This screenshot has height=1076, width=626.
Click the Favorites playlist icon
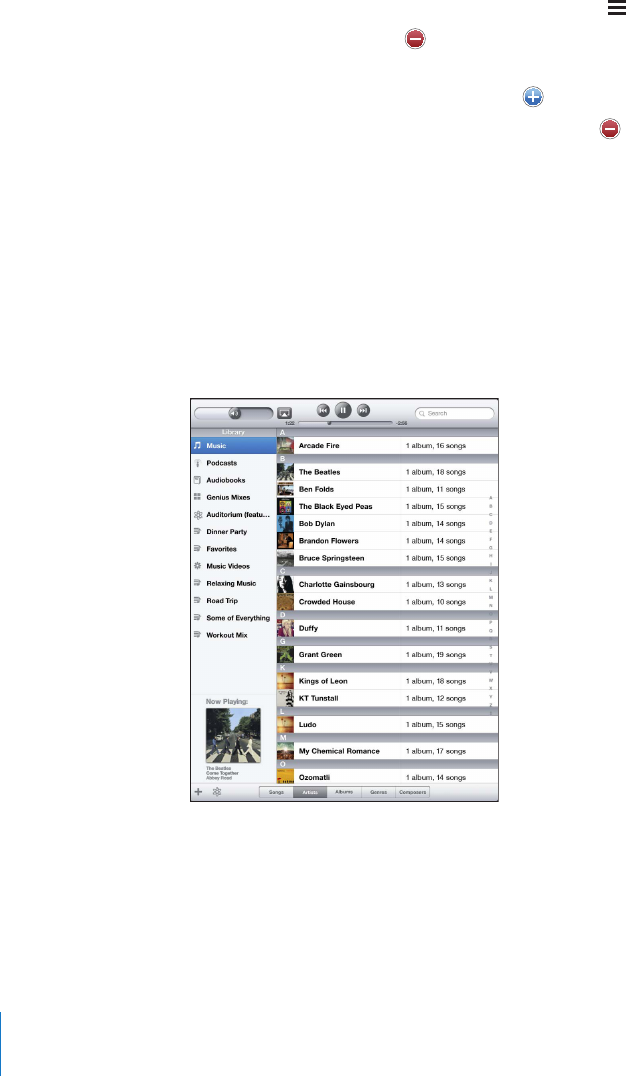(198, 549)
